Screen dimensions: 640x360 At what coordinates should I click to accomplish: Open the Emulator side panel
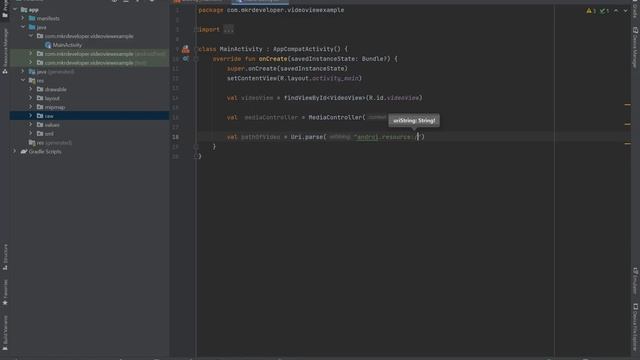click(635, 280)
